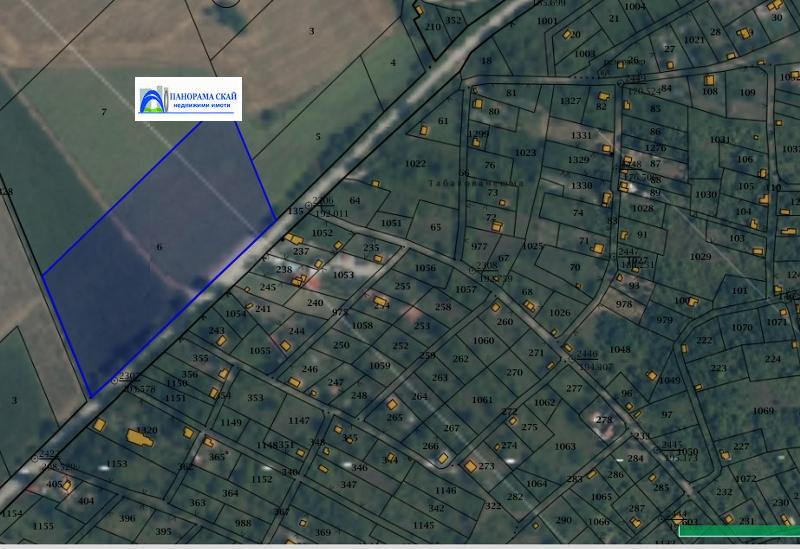The height and width of the screenshot is (549, 800).
Task: Select parcel 1029 on the map
Action: (700, 257)
